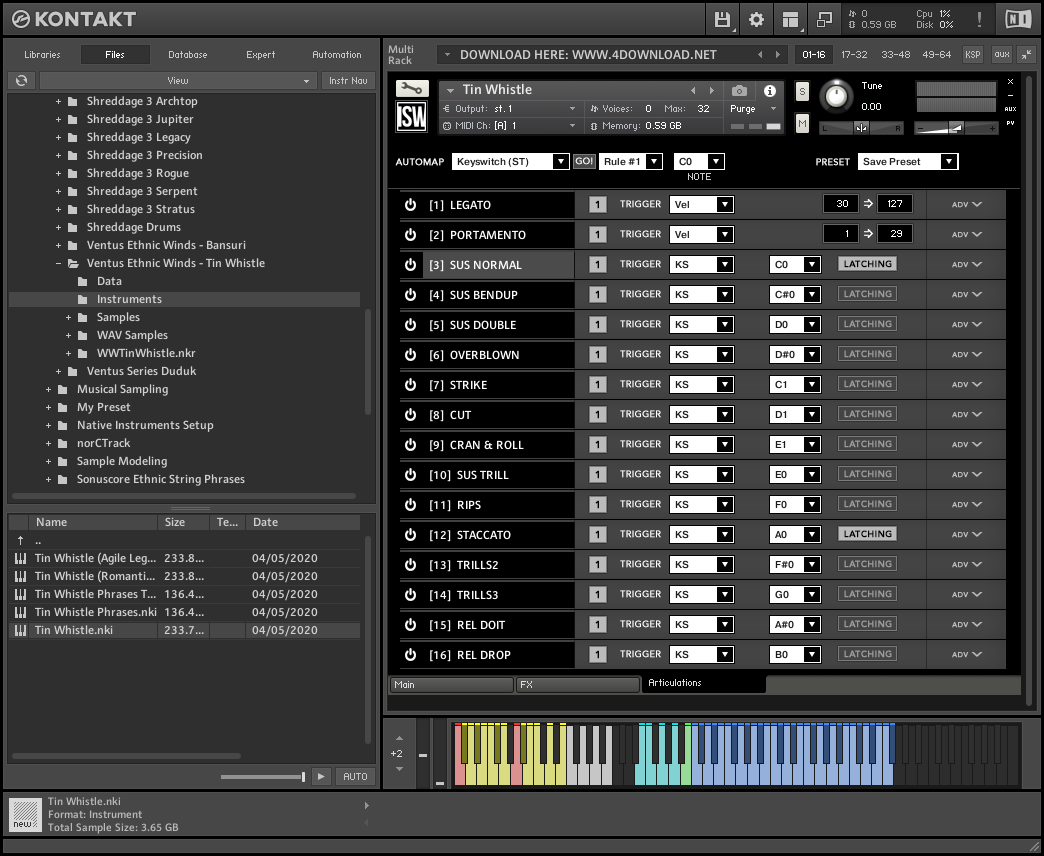Viewport: 1044px width, 856px height.
Task: Select rack page 17-32
Action: pos(854,55)
